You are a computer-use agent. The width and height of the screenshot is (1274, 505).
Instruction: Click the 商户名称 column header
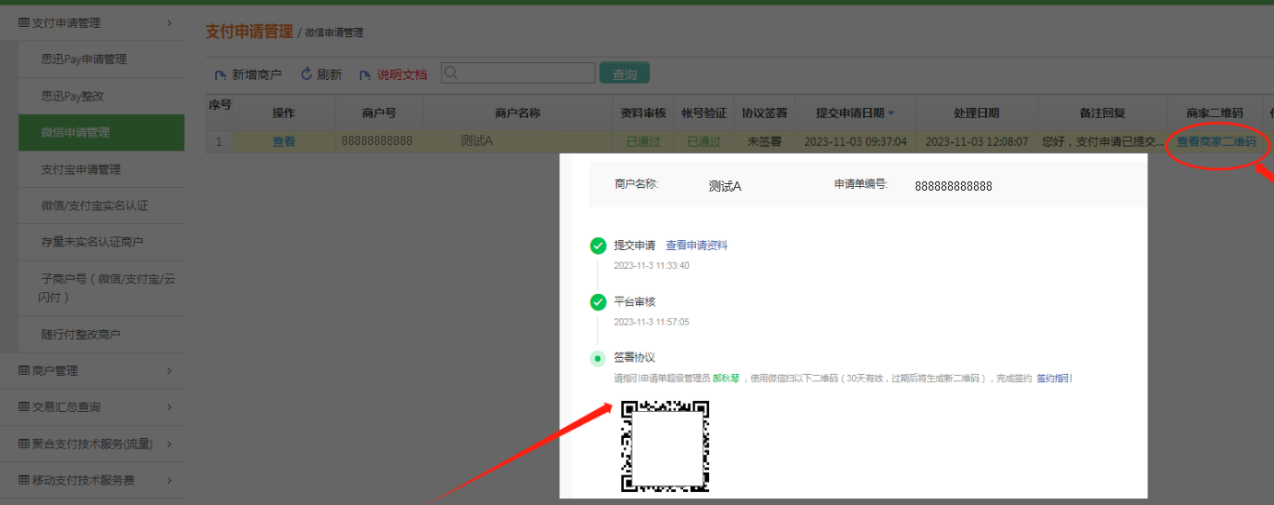tap(517, 113)
